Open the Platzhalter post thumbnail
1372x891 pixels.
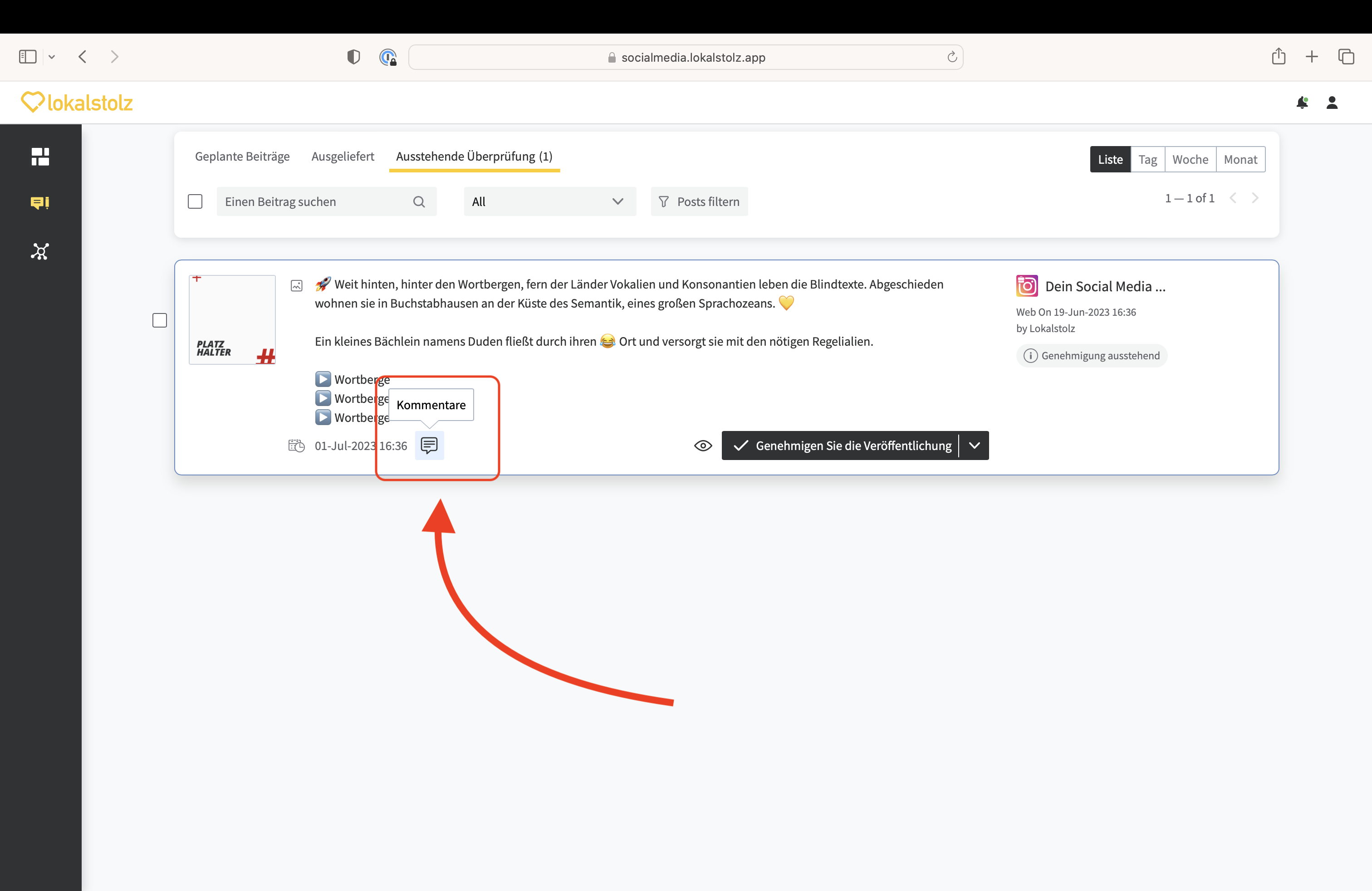pos(232,320)
